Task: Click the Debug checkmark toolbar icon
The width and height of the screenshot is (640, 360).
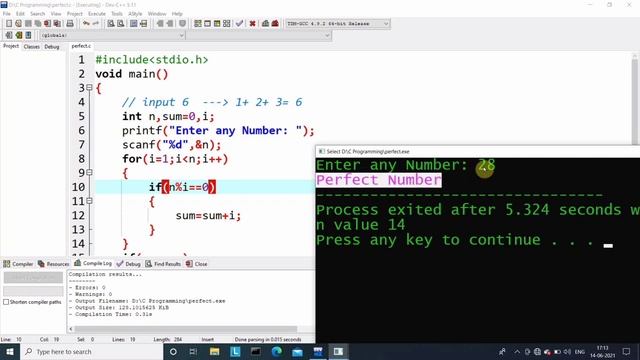Action: 240,24
